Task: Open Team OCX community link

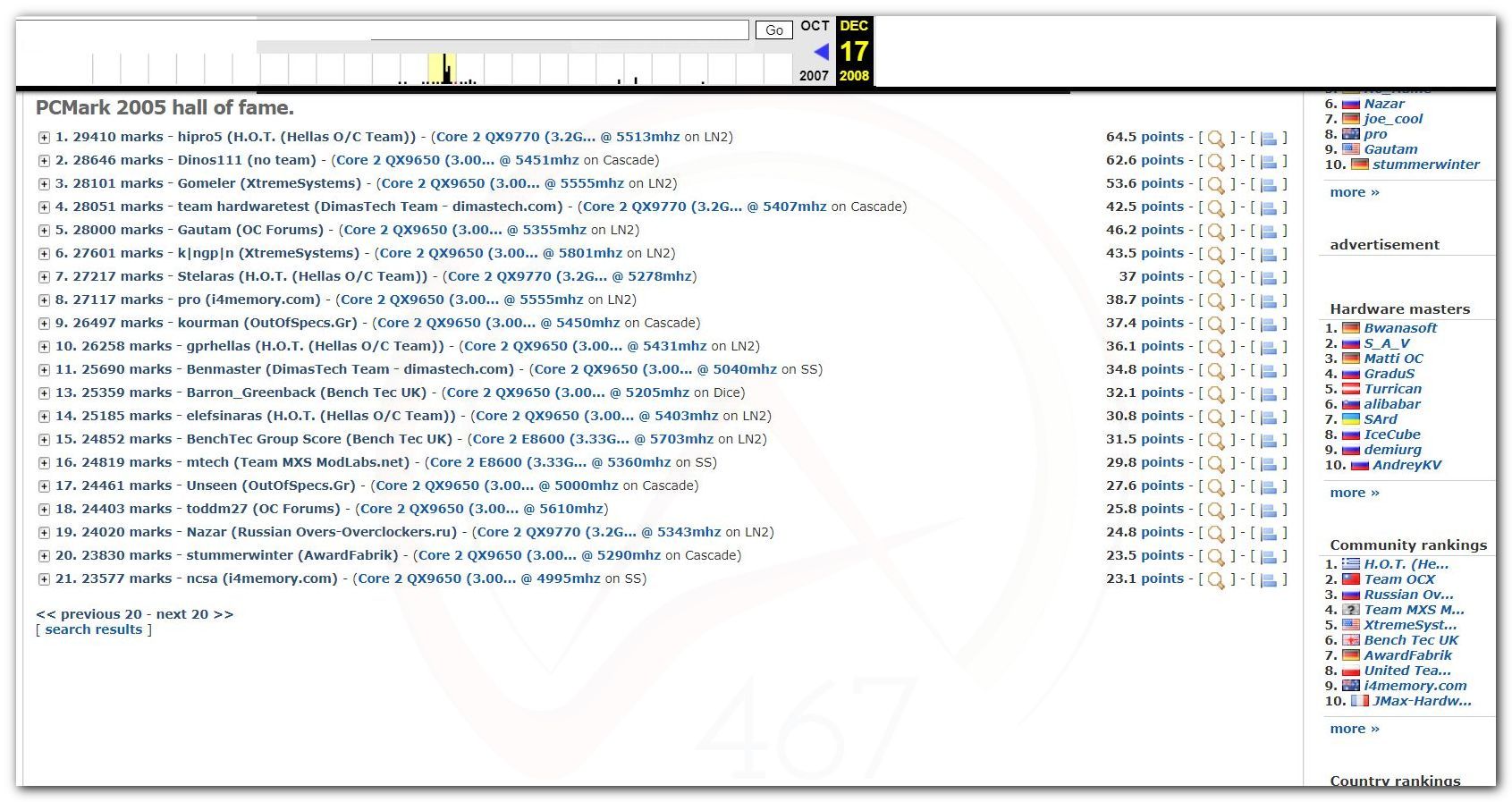Action: [x=1399, y=579]
